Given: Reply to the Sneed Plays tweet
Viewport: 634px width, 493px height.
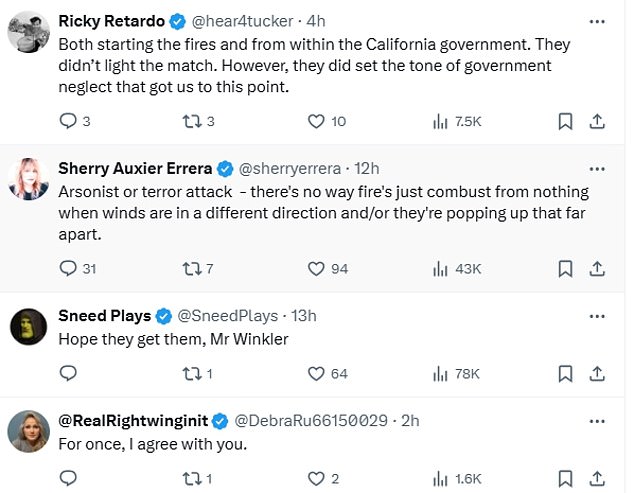Looking at the screenshot, I should pos(69,373).
